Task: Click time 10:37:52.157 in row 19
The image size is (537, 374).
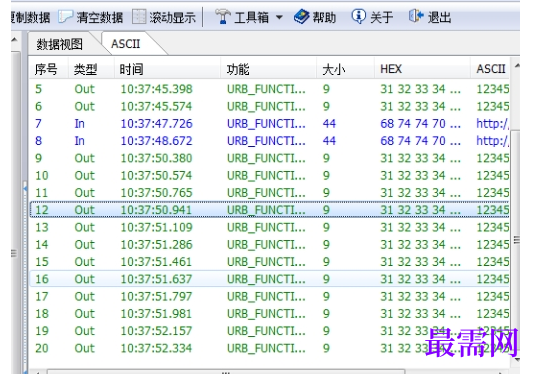Action: click(x=156, y=331)
